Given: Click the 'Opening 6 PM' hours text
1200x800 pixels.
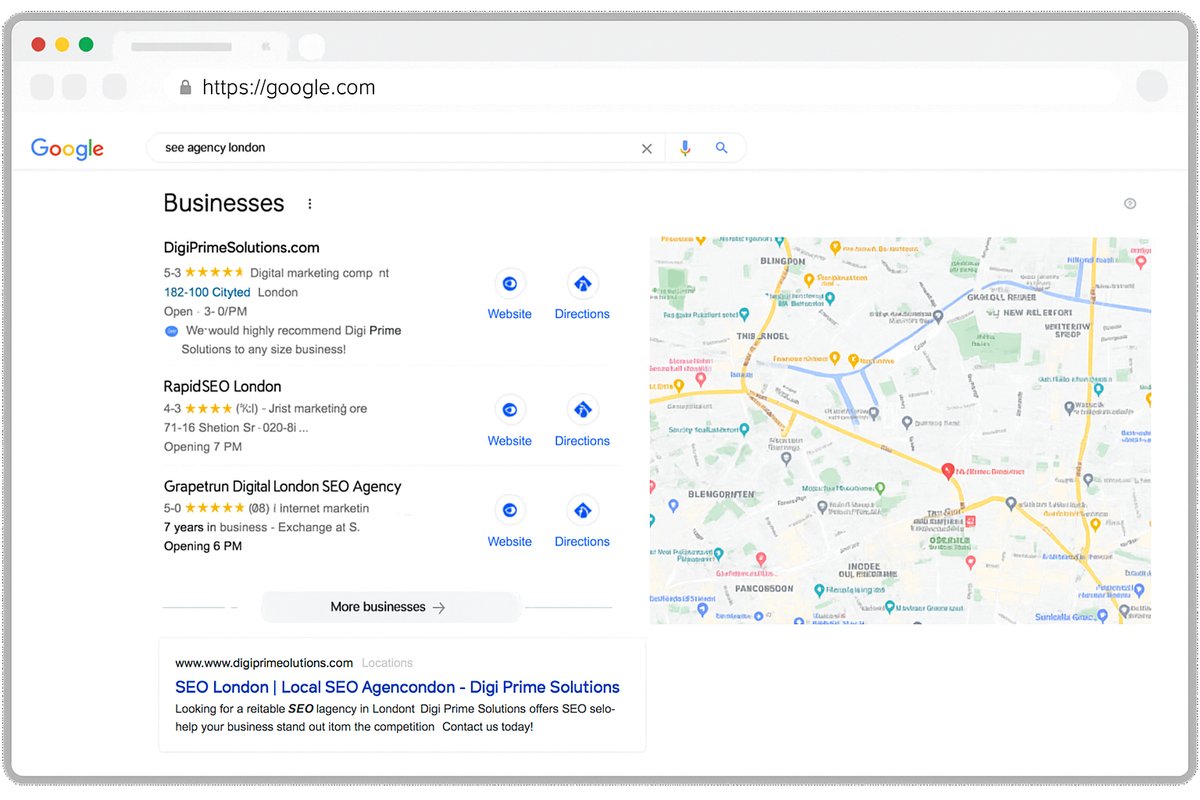Looking at the screenshot, I should pos(203,546).
